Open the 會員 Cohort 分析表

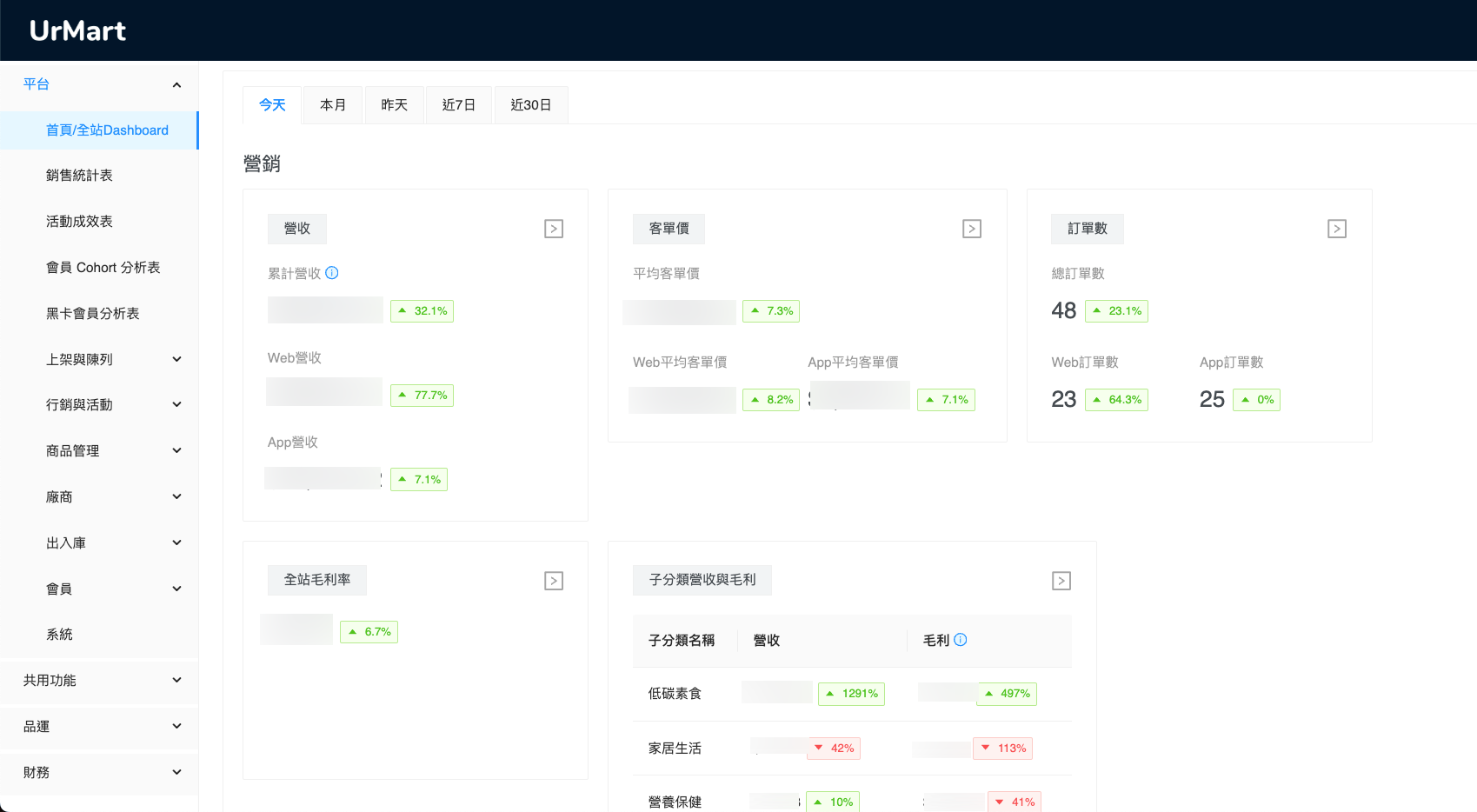click(103, 267)
